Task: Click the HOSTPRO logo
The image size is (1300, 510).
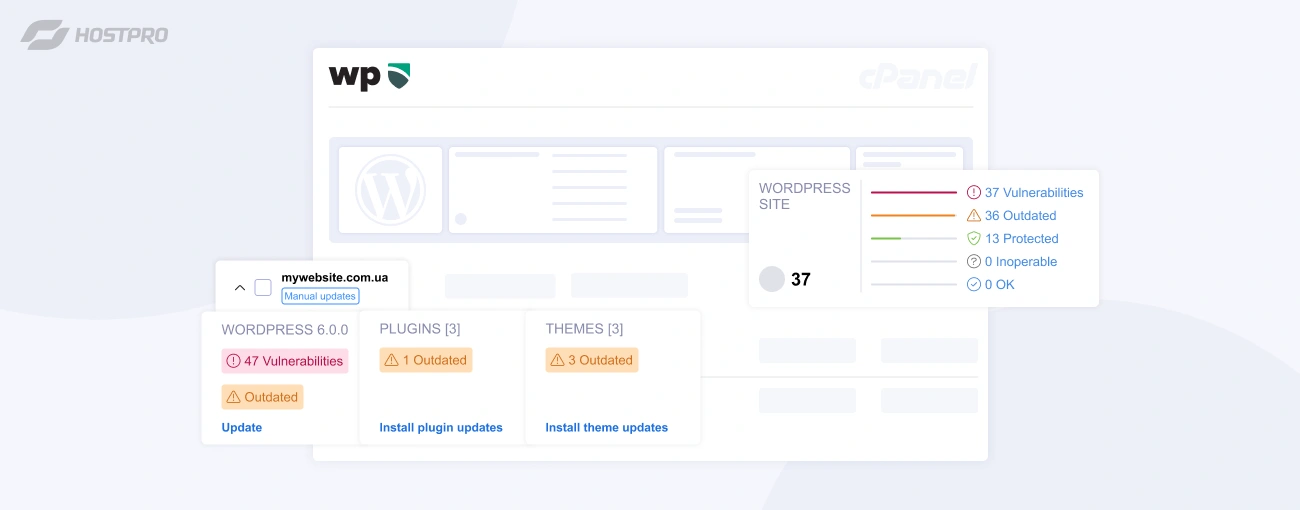Action: [94, 35]
